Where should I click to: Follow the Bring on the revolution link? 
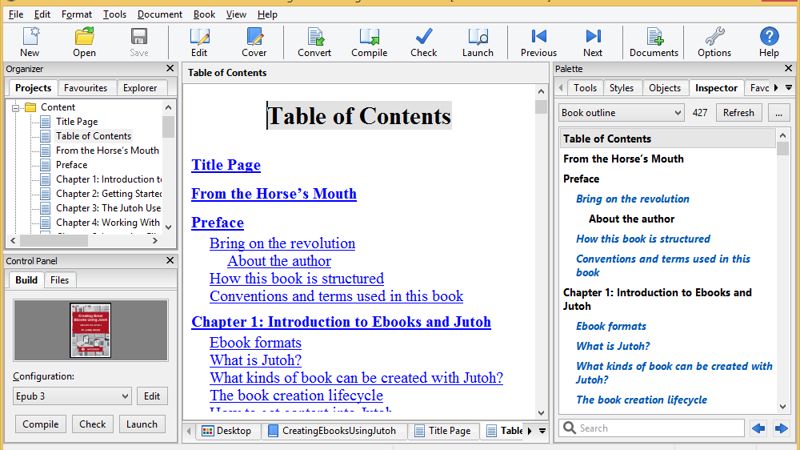coord(282,243)
